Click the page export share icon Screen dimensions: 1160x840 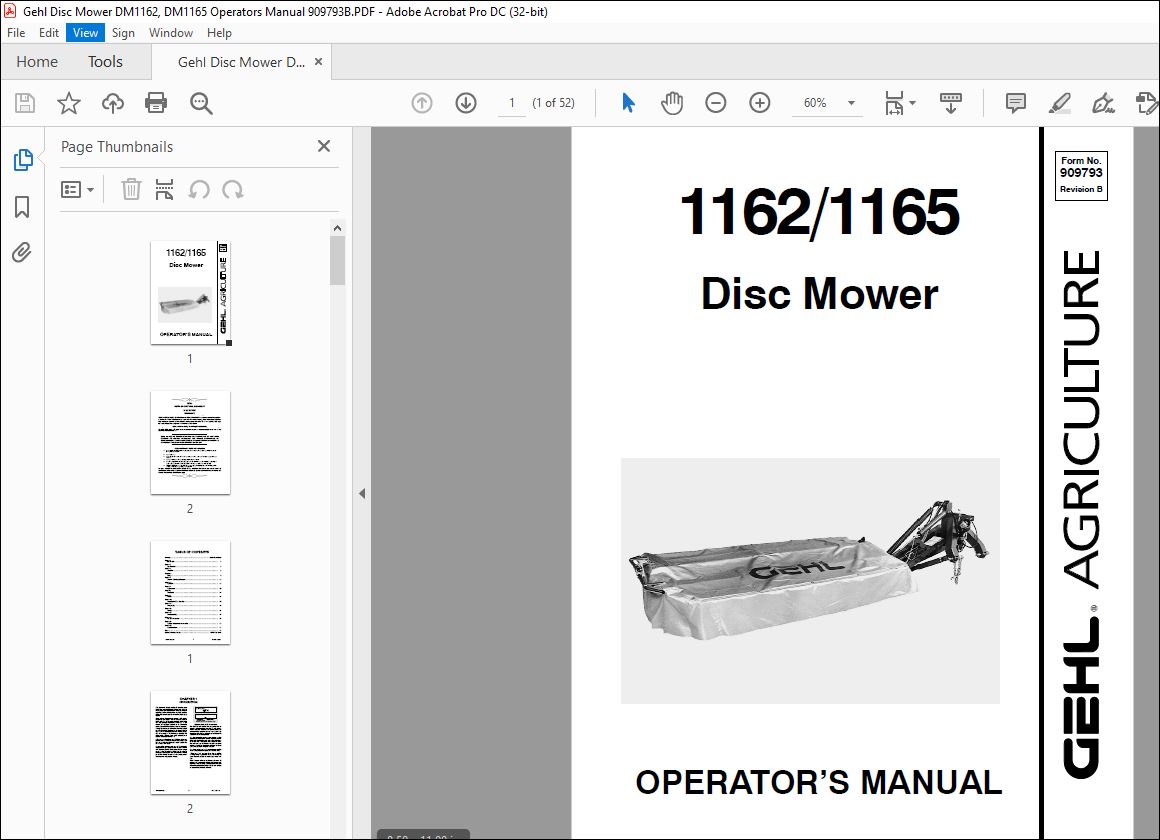click(x=1147, y=103)
